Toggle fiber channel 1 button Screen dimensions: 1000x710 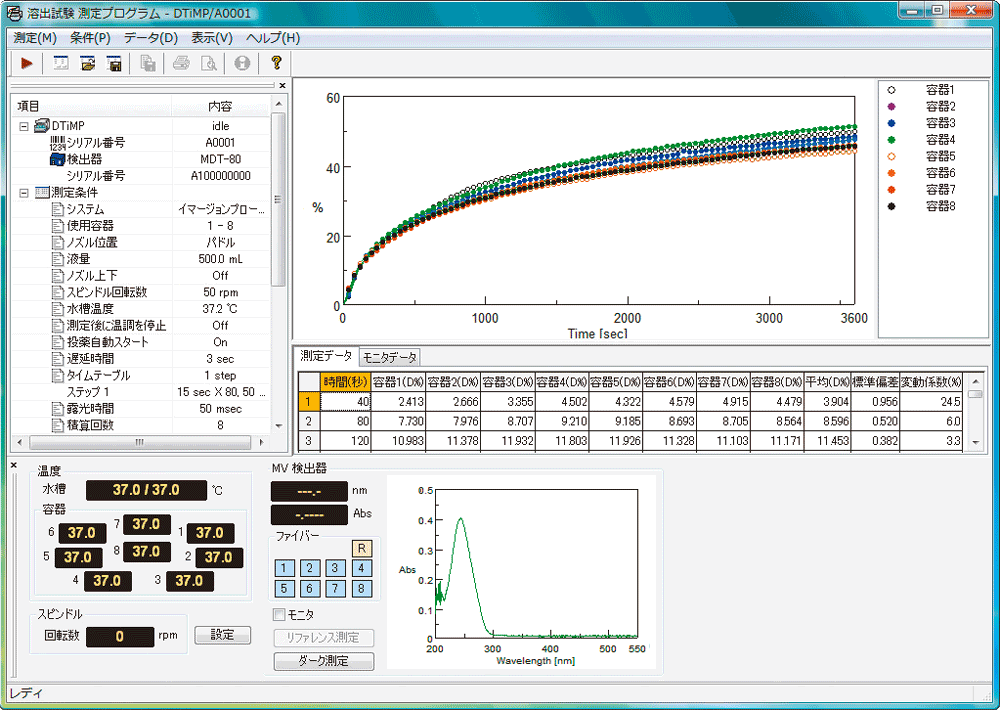[284, 568]
